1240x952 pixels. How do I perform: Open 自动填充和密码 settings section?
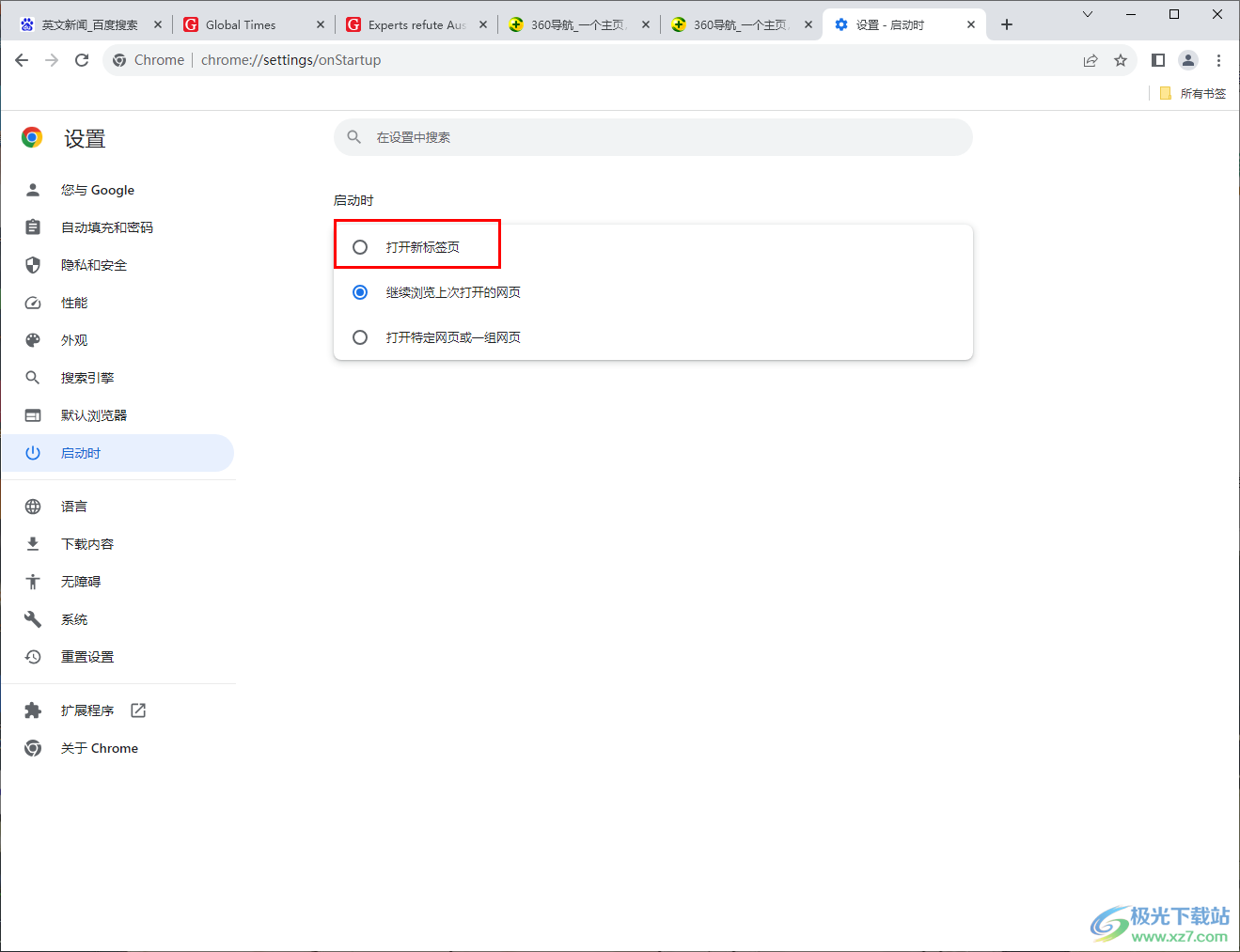tap(118, 227)
